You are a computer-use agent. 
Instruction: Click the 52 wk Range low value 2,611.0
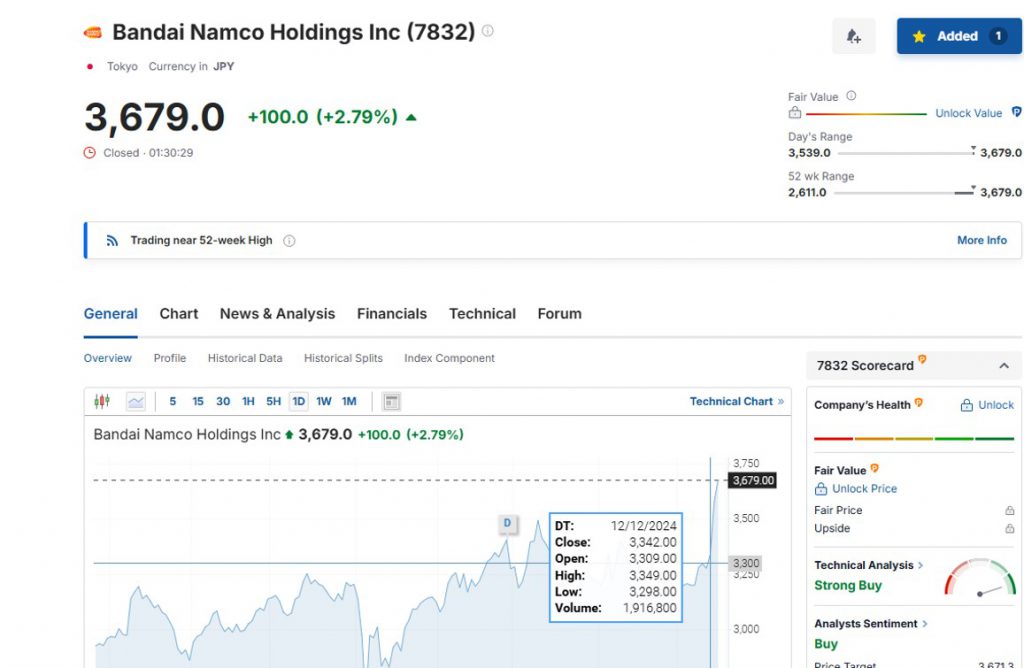[x=807, y=193]
